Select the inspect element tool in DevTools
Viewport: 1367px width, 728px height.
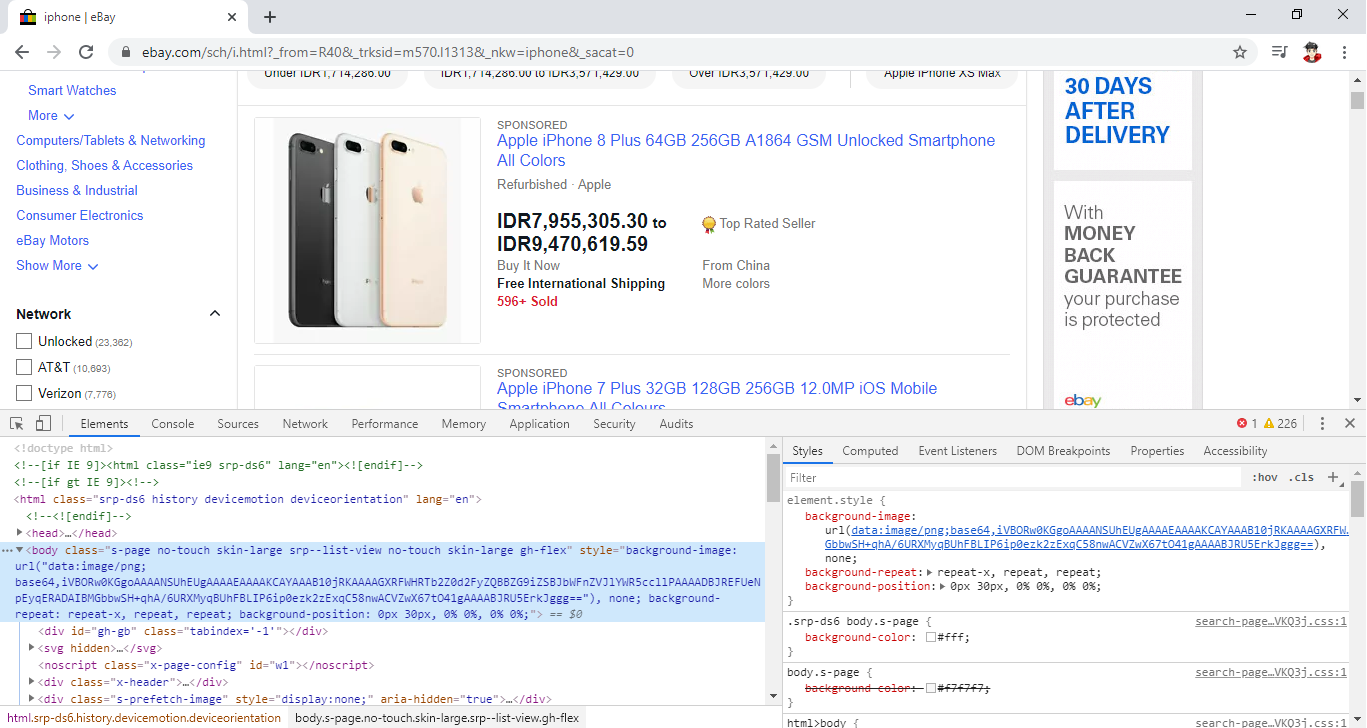[16, 423]
